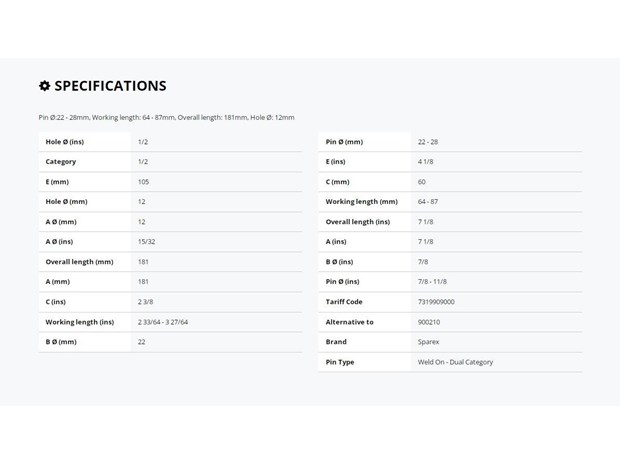Click the SPECIFICATIONS heading
The image size is (620, 465).
click(110, 86)
